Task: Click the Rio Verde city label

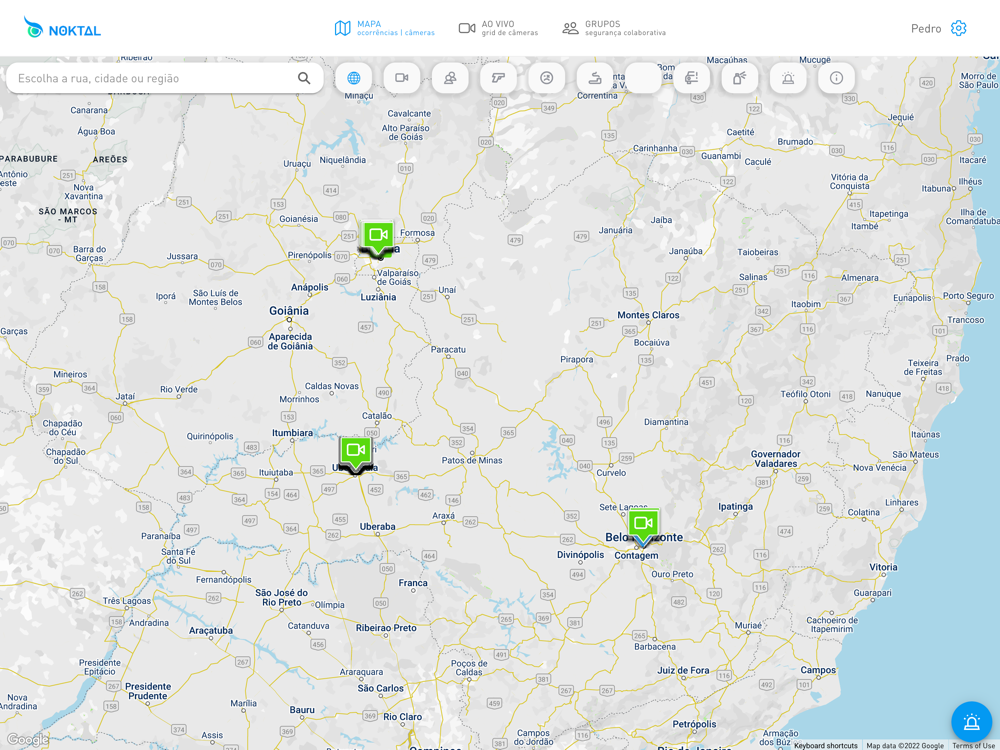Action: pyautogui.click(x=179, y=389)
